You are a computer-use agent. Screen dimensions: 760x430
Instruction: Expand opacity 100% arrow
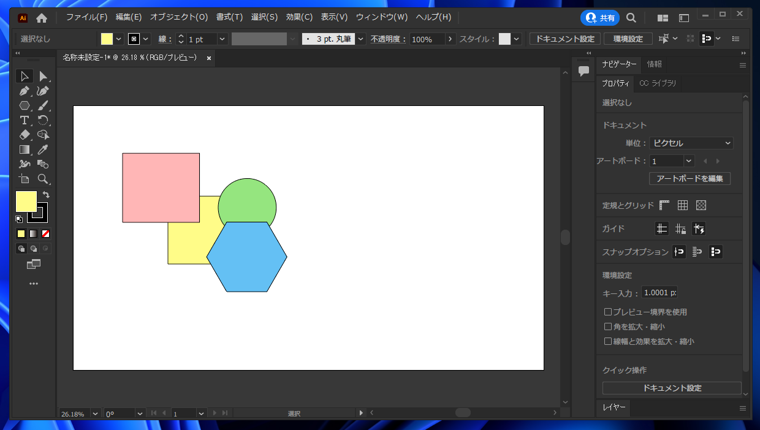pyautogui.click(x=450, y=39)
